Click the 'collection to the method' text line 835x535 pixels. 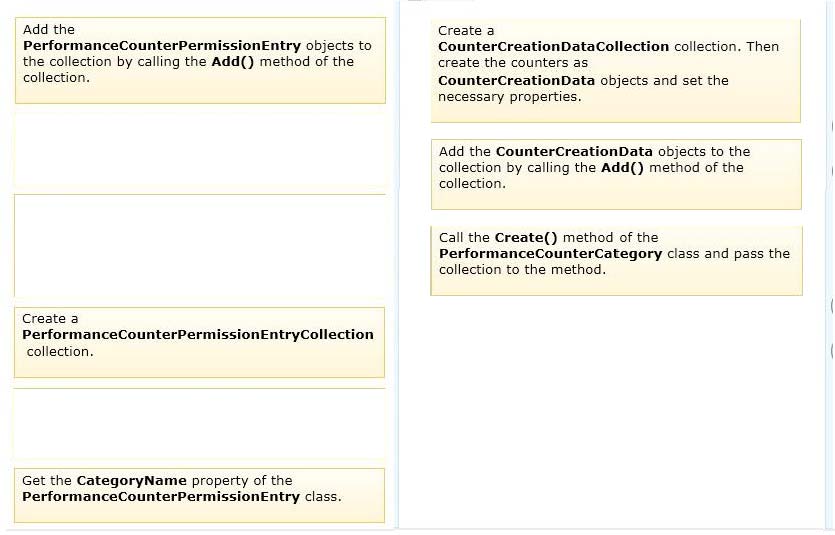[522, 270]
